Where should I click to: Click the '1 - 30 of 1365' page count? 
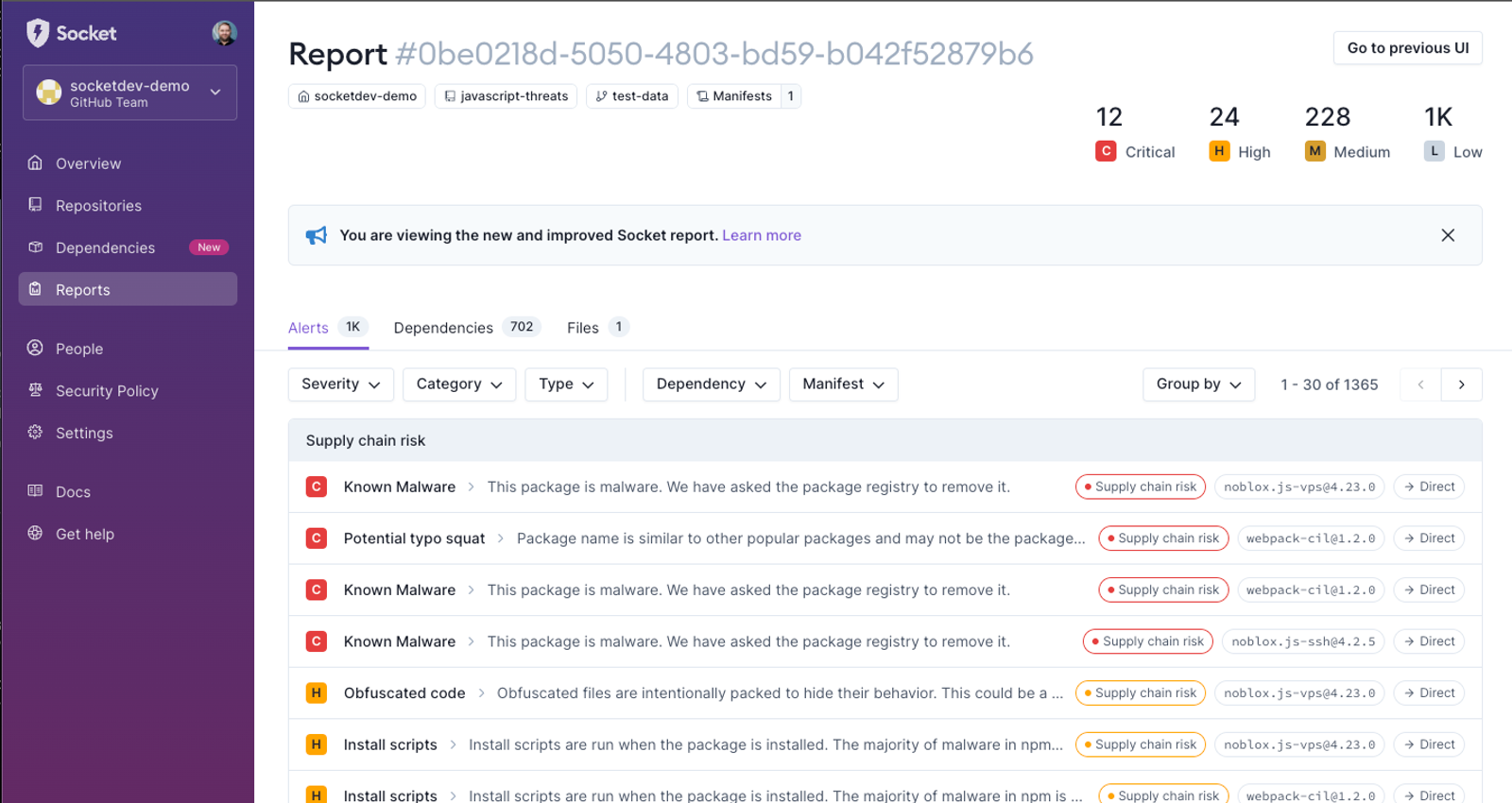click(x=1329, y=384)
